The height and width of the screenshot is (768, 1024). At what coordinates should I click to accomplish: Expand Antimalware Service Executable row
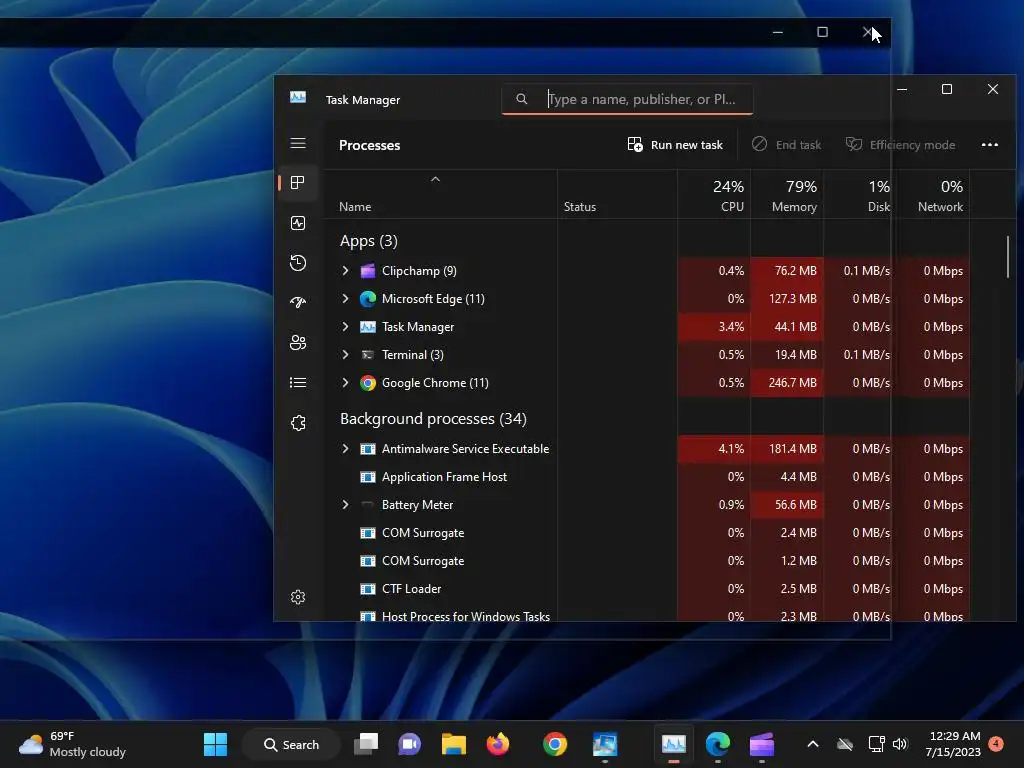click(345, 449)
